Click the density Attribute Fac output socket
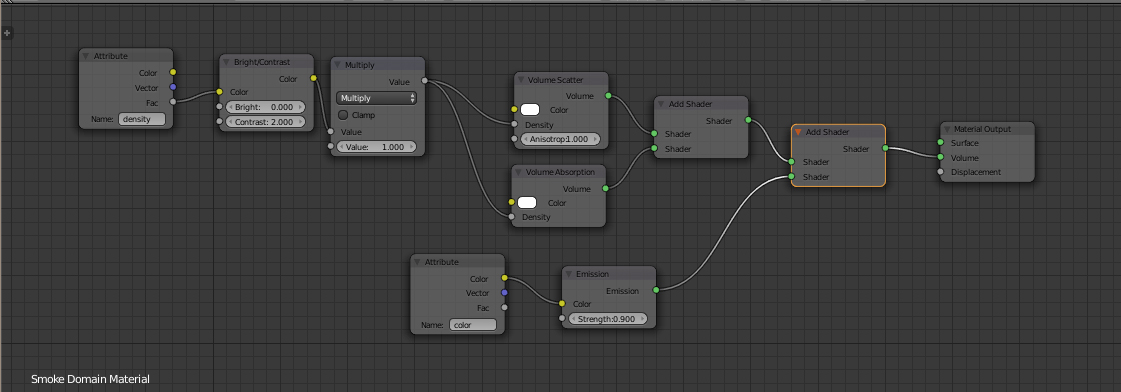This screenshot has height=392, width=1121. tap(172, 102)
